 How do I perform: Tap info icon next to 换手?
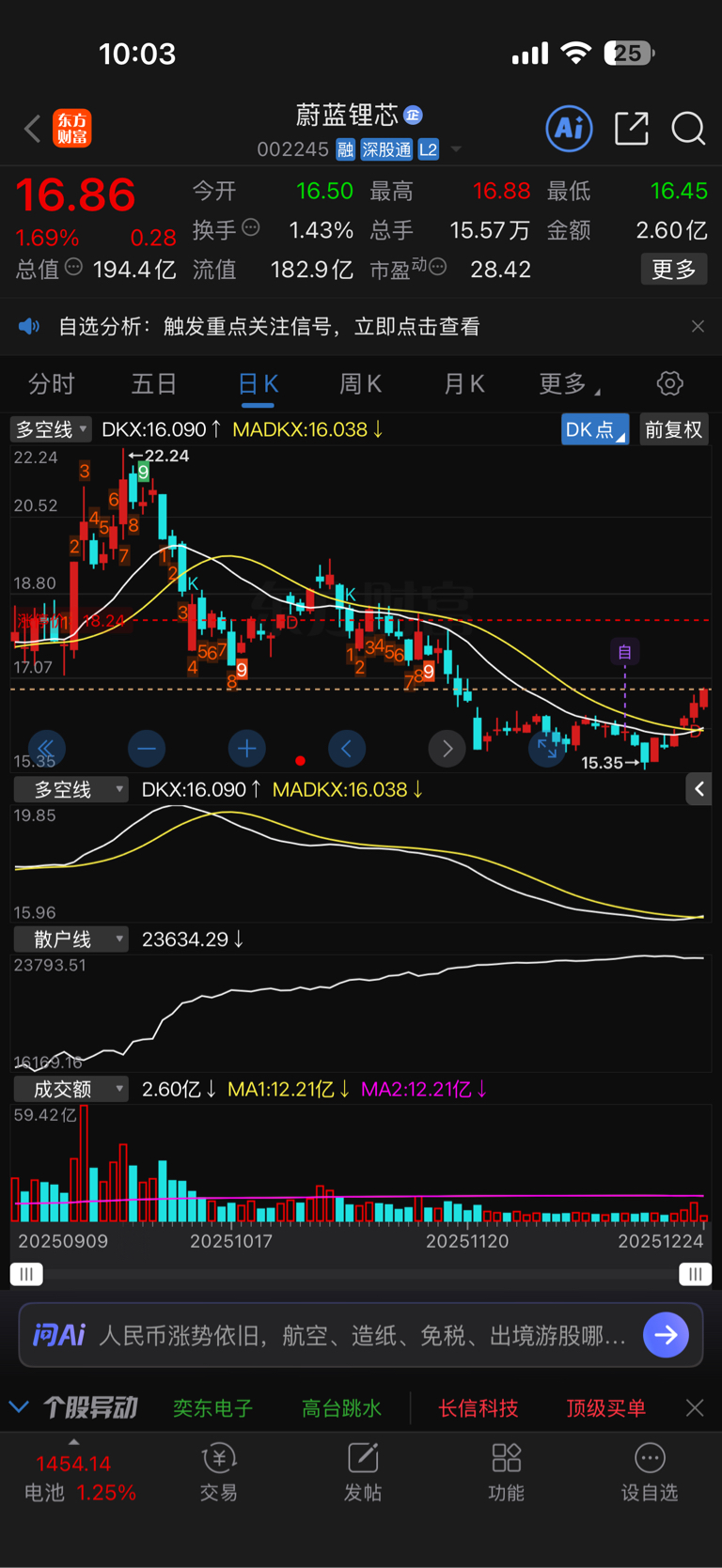pos(251,227)
